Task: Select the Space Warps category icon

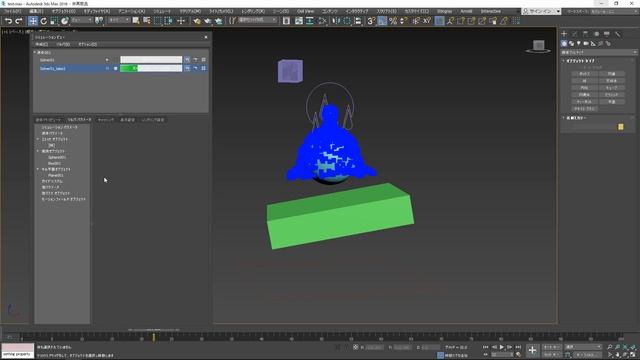Action: point(601,43)
